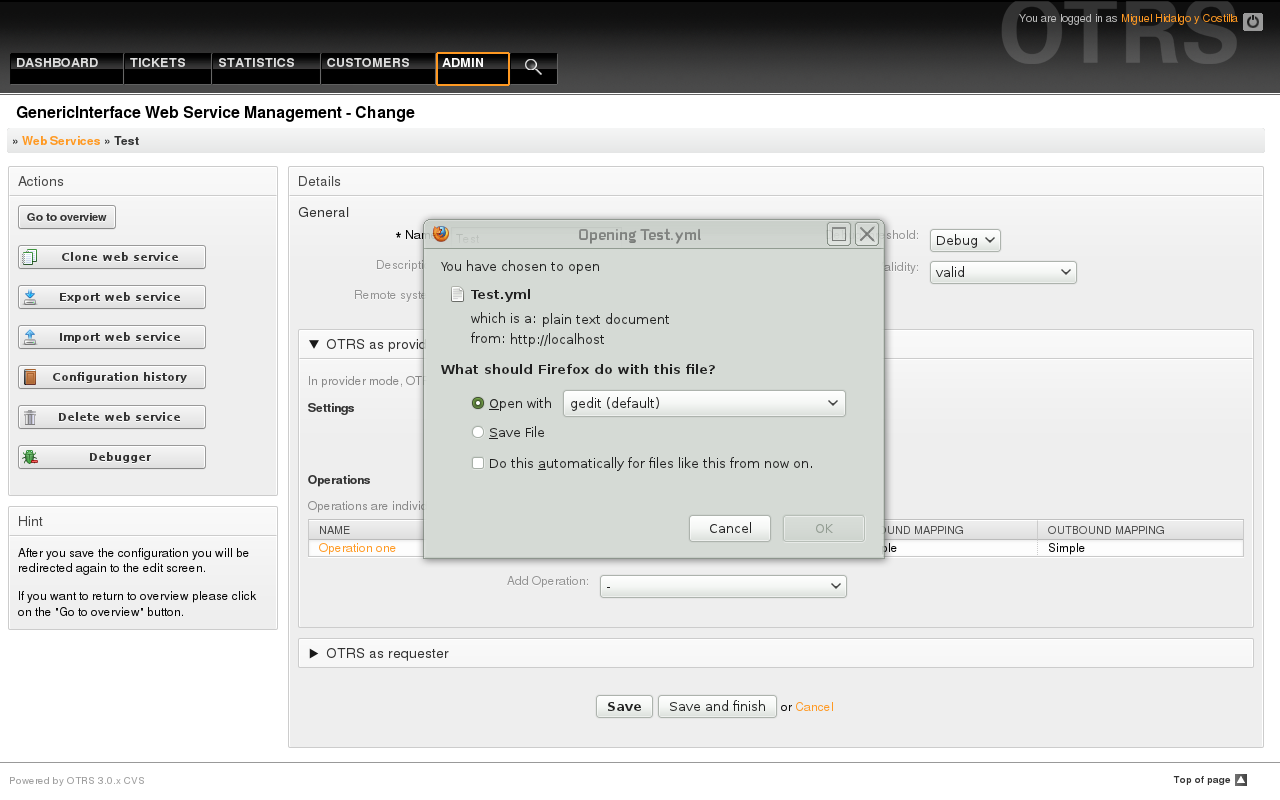Click Cancel in the file dialog
This screenshot has height=800, width=1280.
pos(729,528)
